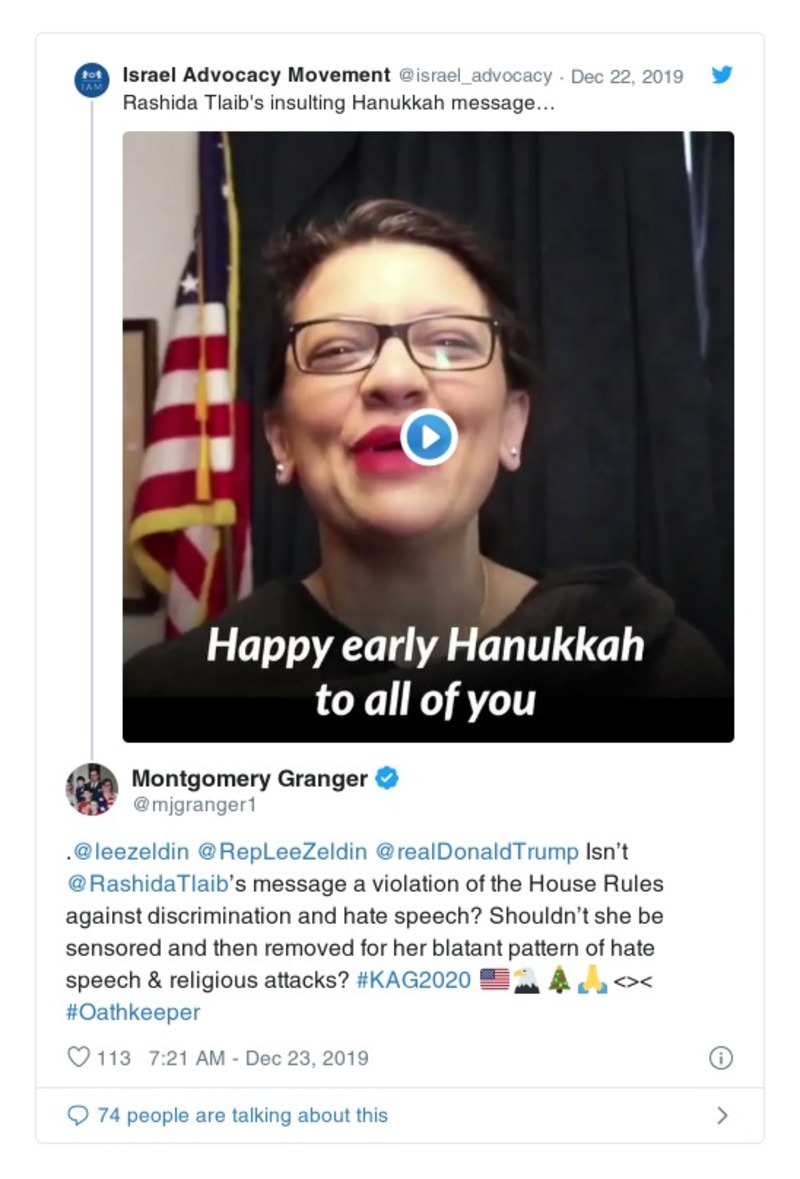Open the @leezeldin mention
The width and height of the screenshot is (800, 1179).
[x=129, y=852]
